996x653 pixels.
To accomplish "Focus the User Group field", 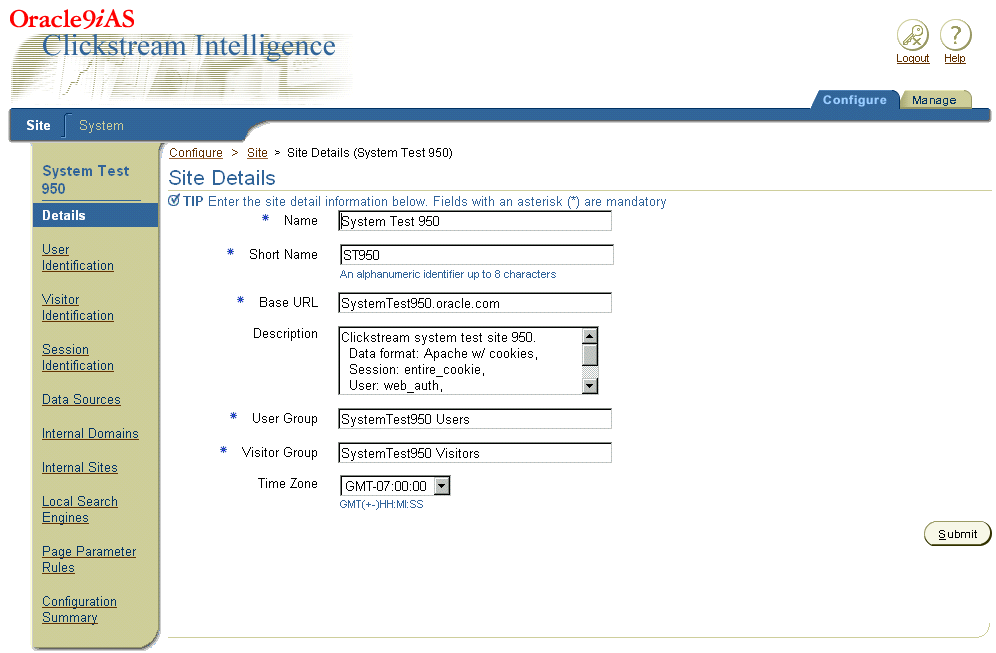I will 475,419.
